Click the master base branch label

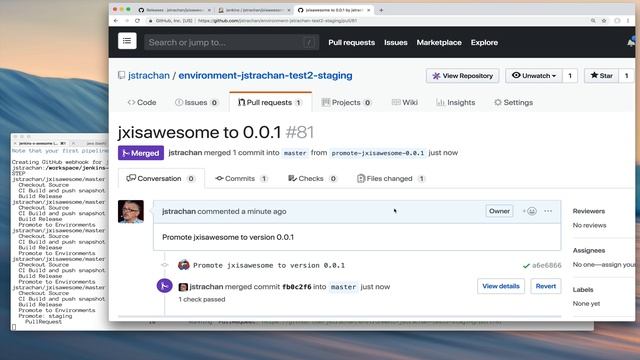[x=295, y=153]
